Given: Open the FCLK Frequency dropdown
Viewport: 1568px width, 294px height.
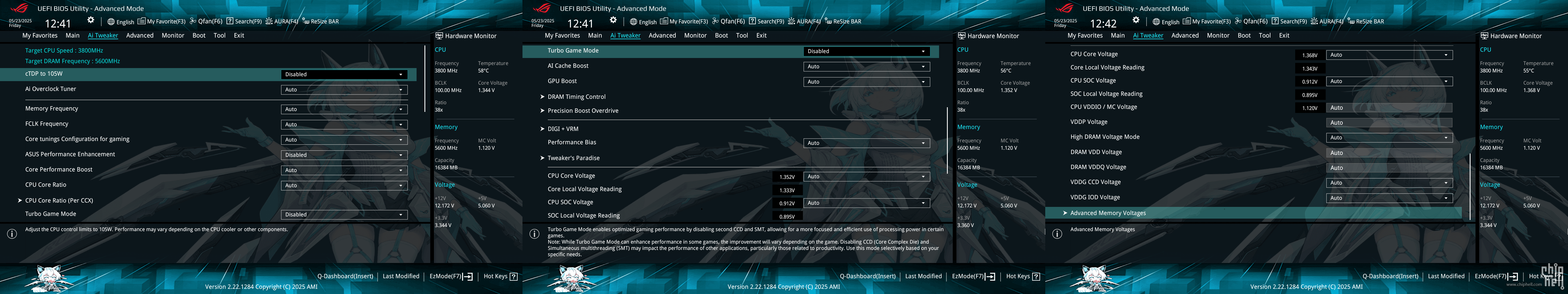Looking at the screenshot, I should (344, 124).
